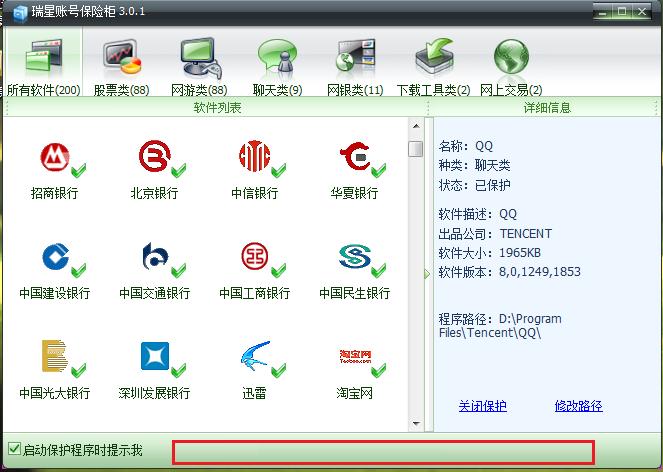Click the 名称: QQ text
This screenshot has width=663, height=472.
click(466, 146)
